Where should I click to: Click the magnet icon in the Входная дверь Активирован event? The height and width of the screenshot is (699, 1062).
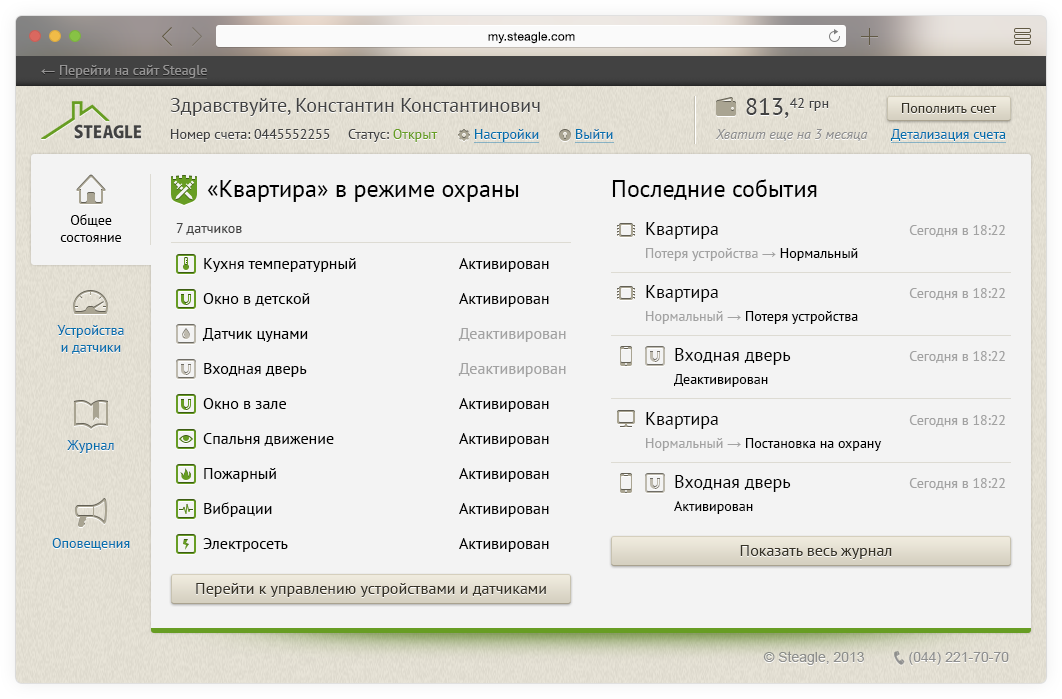click(x=654, y=482)
